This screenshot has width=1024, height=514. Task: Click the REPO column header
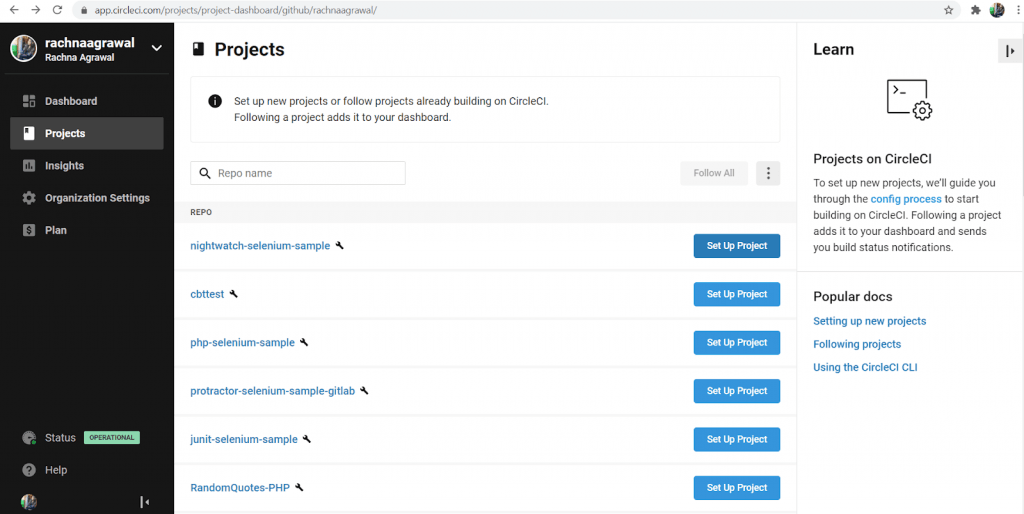[201, 212]
